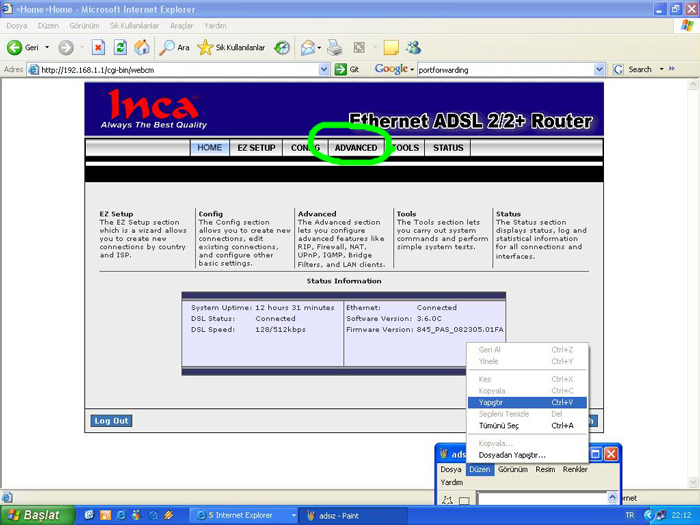Image resolution: width=700 pixels, height=525 pixels.
Task: Click the TR language indicator
Action: point(630,515)
